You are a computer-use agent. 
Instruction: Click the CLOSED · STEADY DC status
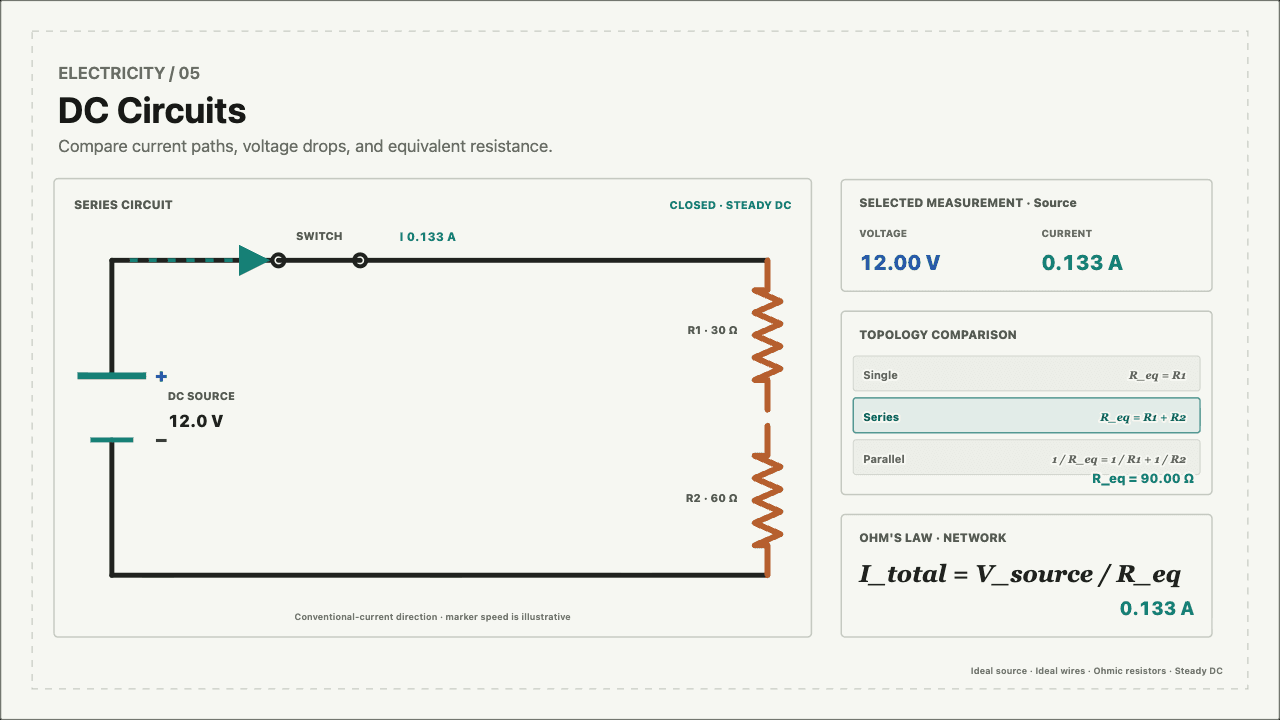tap(730, 205)
